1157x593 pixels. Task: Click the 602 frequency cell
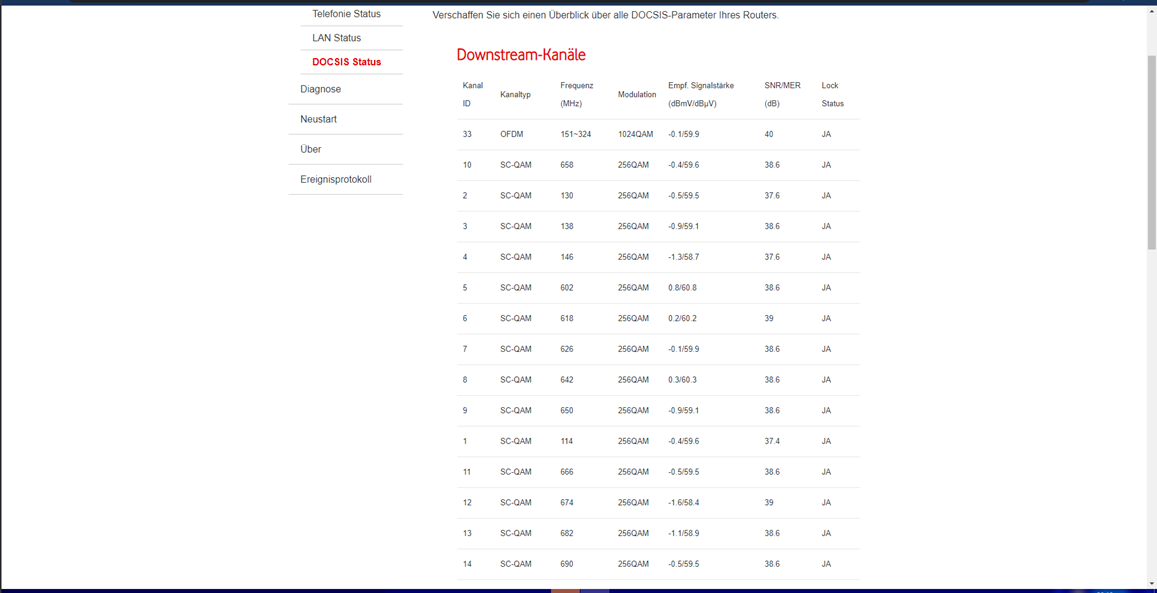(x=567, y=288)
